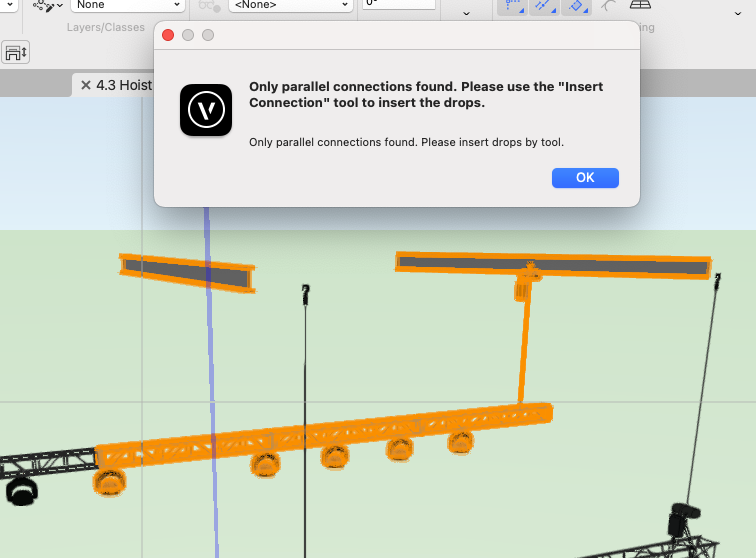Select the black spotlight fixture at bottom right
Image resolution: width=756 pixels, height=558 pixels.
(682, 520)
